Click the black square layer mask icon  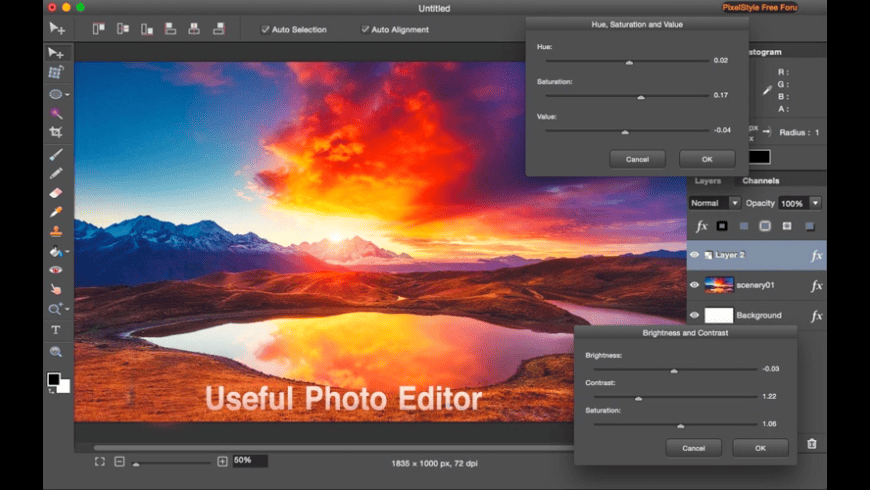pos(722,226)
